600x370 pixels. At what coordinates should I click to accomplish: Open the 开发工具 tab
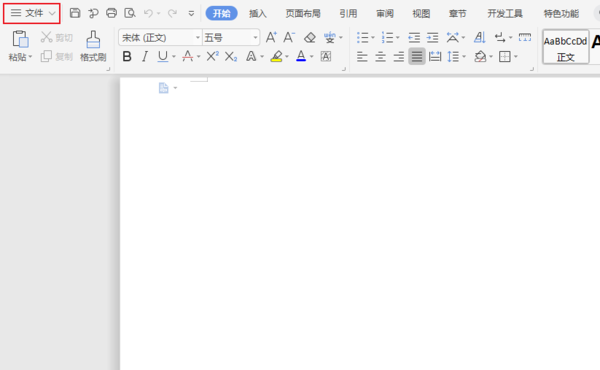tap(505, 14)
